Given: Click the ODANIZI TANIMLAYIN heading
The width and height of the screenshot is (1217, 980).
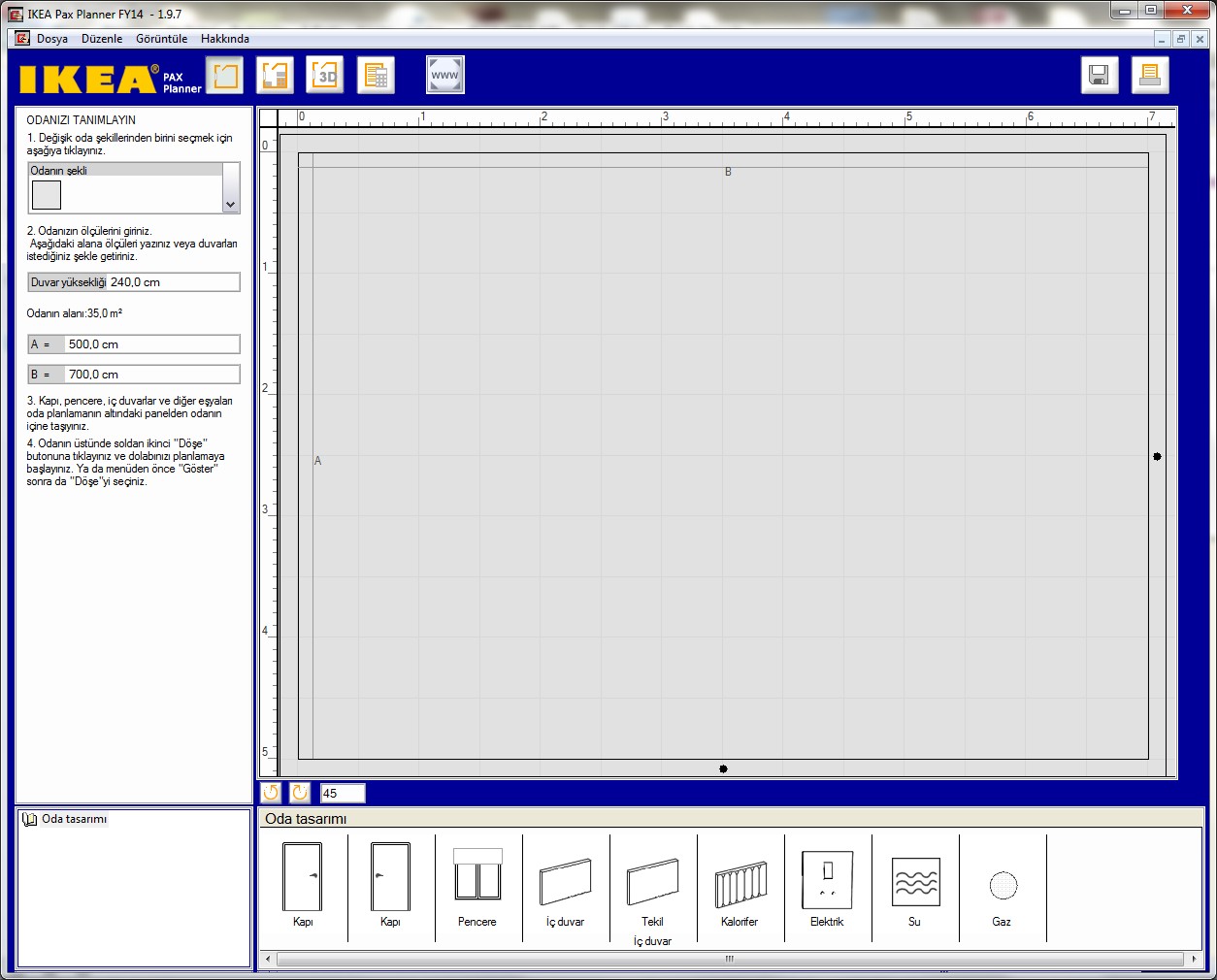Looking at the screenshot, I should coord(82,120).
